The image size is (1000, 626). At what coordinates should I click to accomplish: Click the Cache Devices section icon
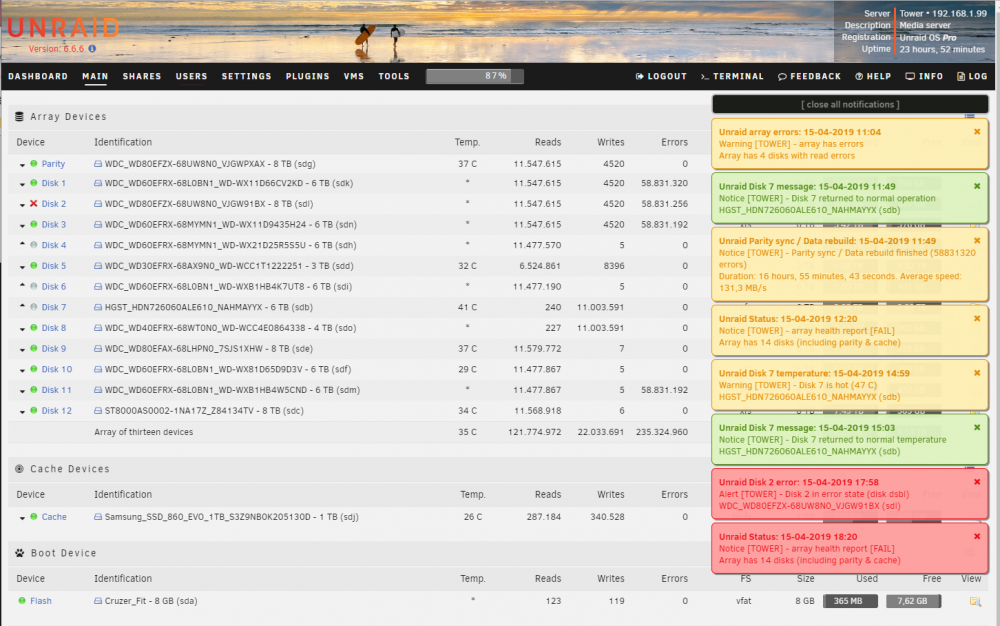pyautogui.click(x=19, y=469)
